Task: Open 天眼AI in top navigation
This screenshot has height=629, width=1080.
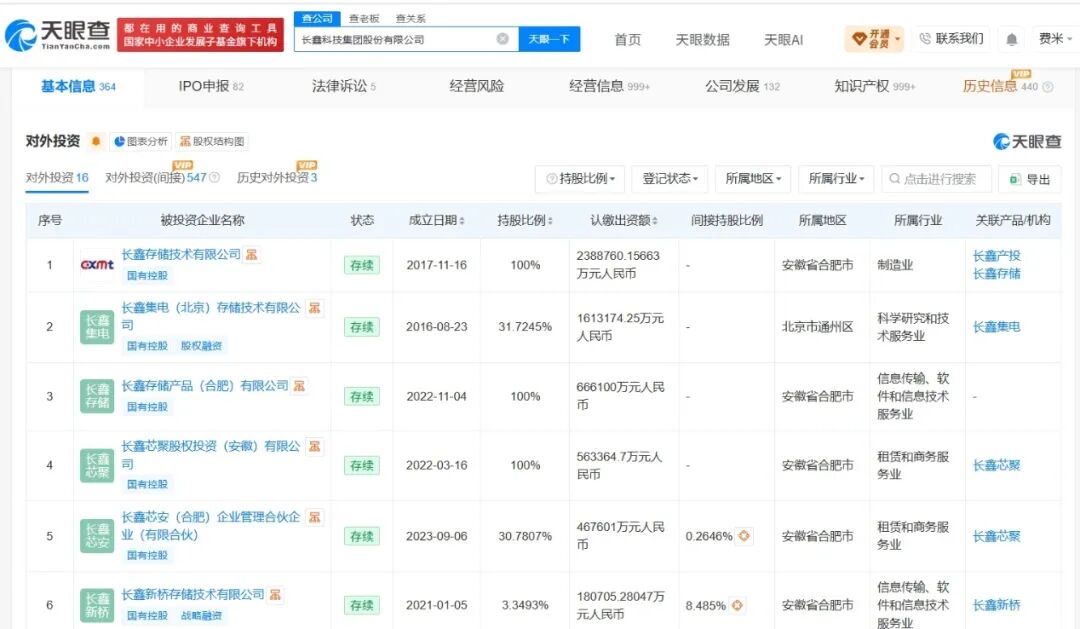Action: 783,40
